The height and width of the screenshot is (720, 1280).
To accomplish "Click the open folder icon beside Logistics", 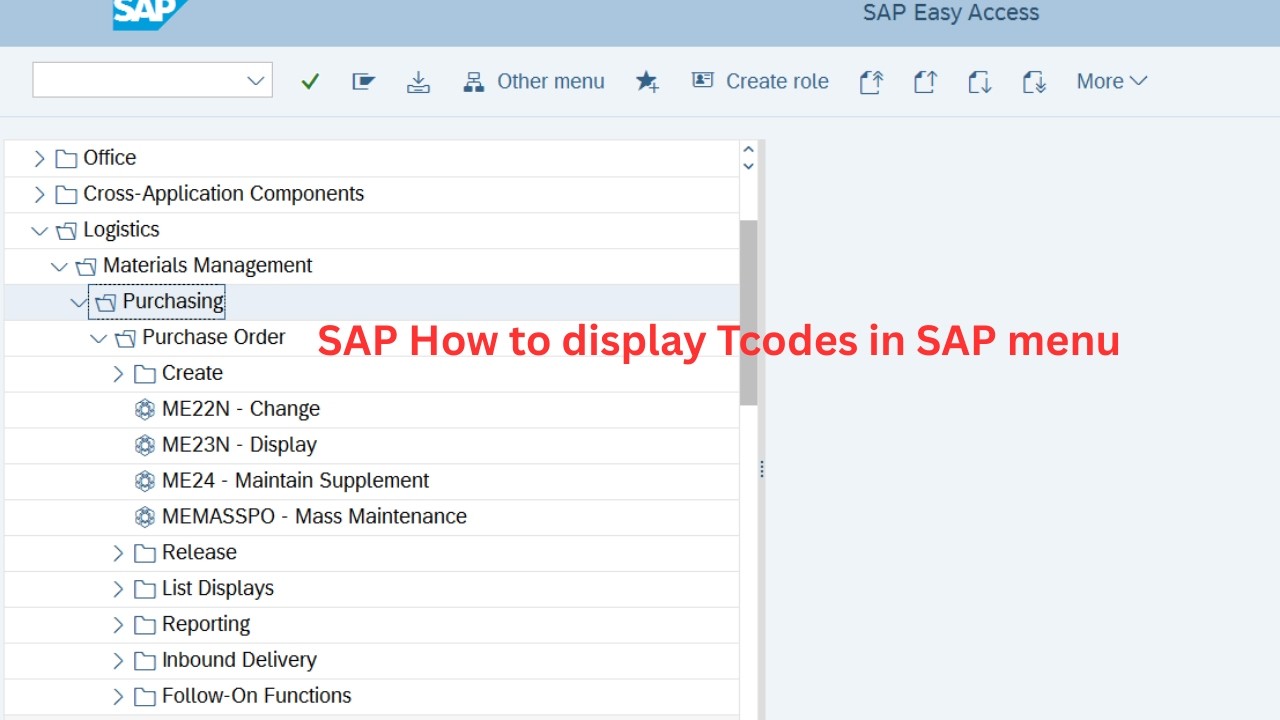I will [x=66, y=231].
